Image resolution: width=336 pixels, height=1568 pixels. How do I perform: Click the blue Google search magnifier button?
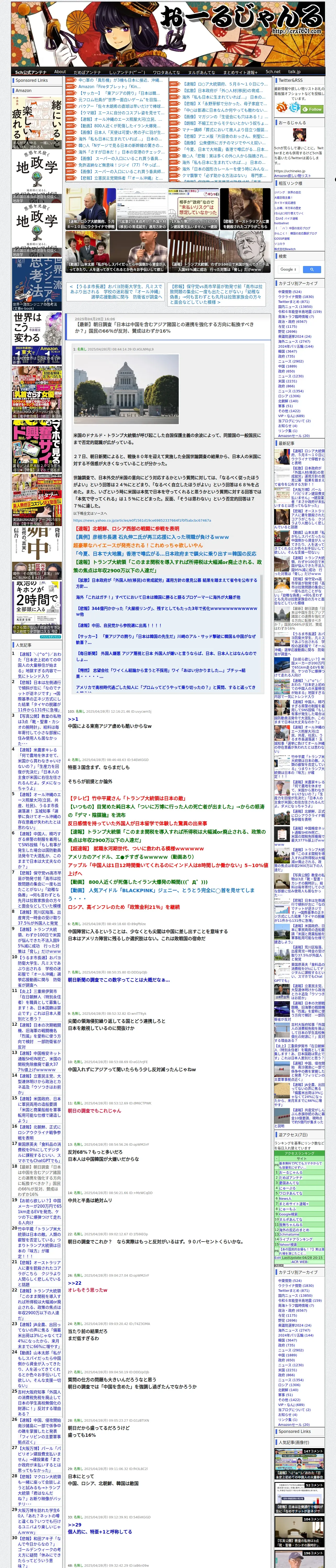coord(312,270)
